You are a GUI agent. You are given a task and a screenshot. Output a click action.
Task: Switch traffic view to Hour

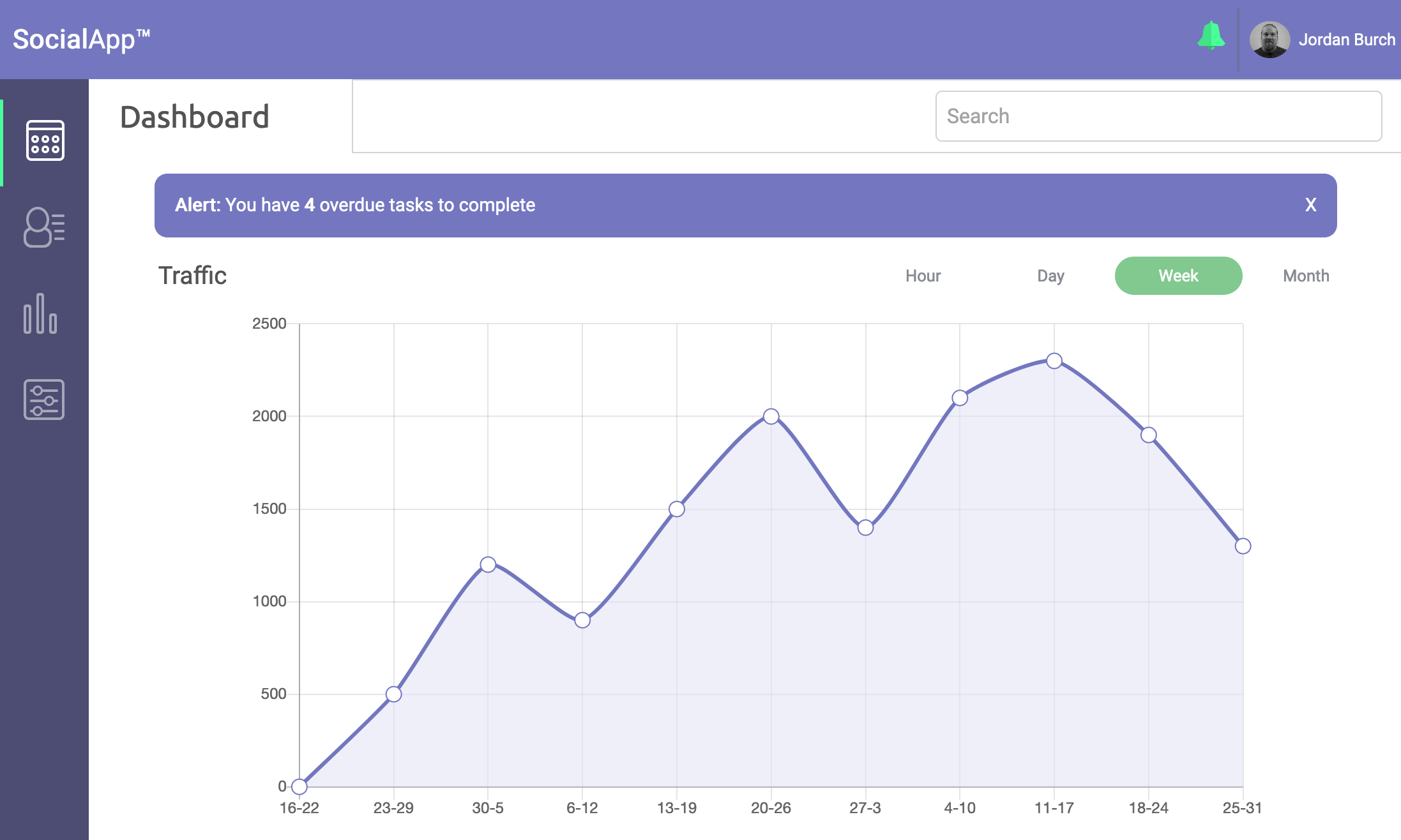pyautogui.click(x=923, y=275)
